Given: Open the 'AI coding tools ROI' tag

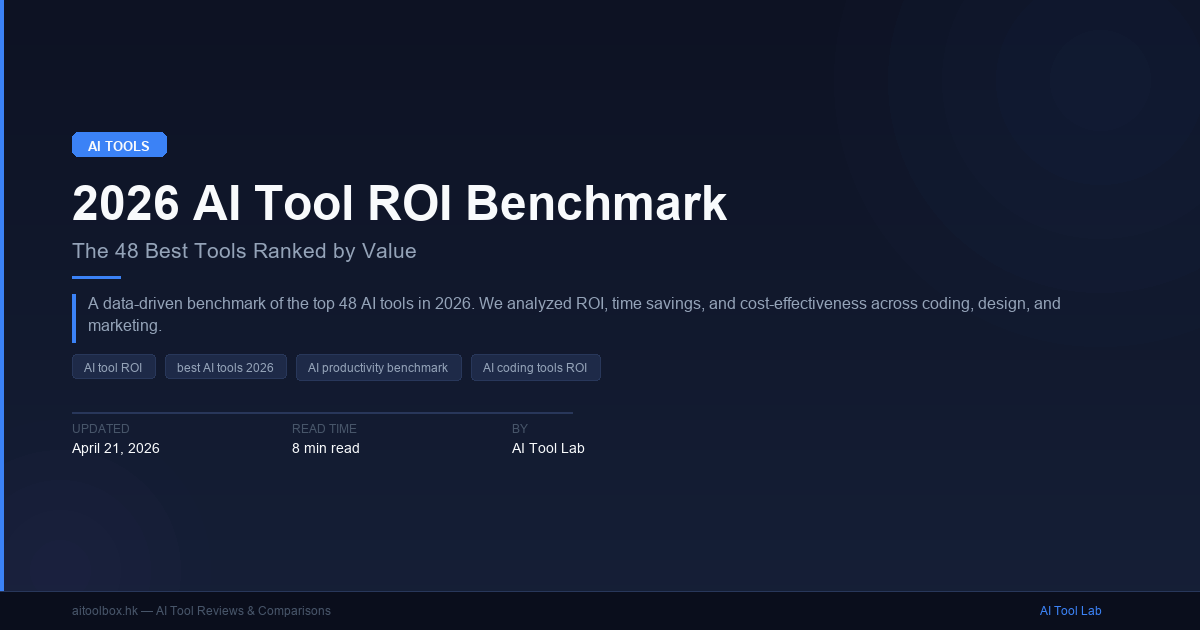Looking at the screenshot, I should tap(535, 368).
